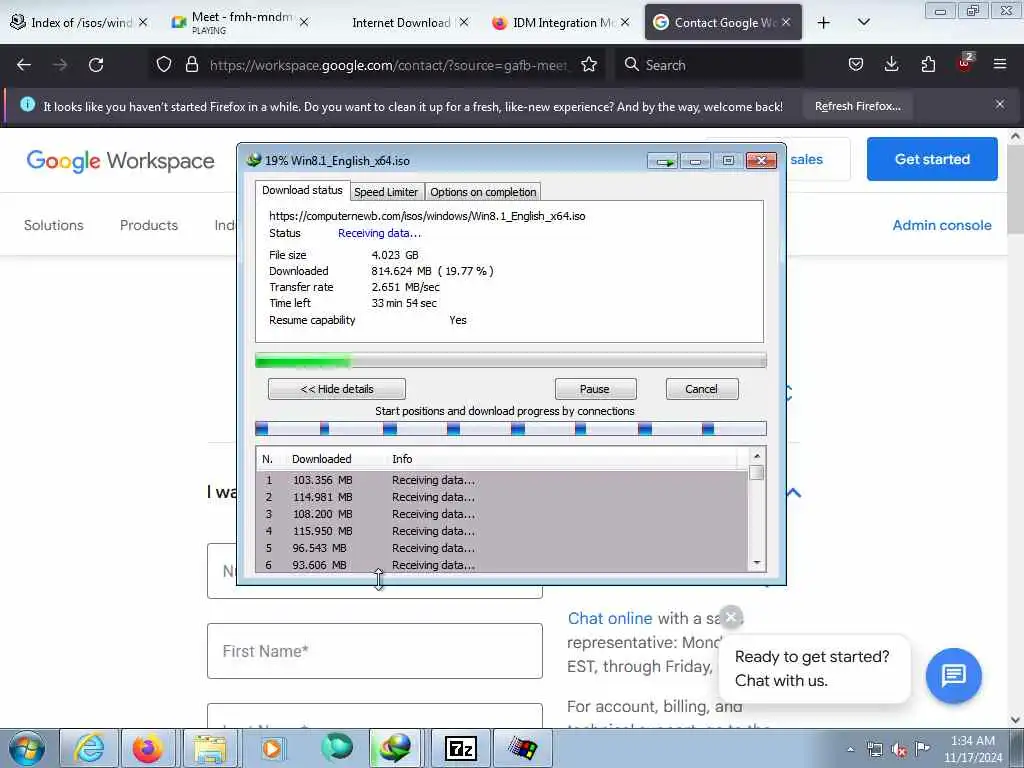Screen dimensions: 1024x768
Task: Click the connections progress segment bar
Action: click(511, 428)
